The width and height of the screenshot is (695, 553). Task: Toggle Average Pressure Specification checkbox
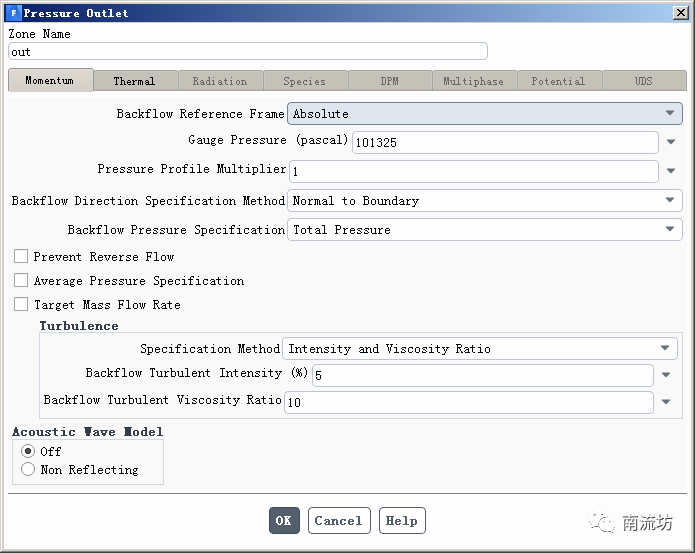coord(21,281)
